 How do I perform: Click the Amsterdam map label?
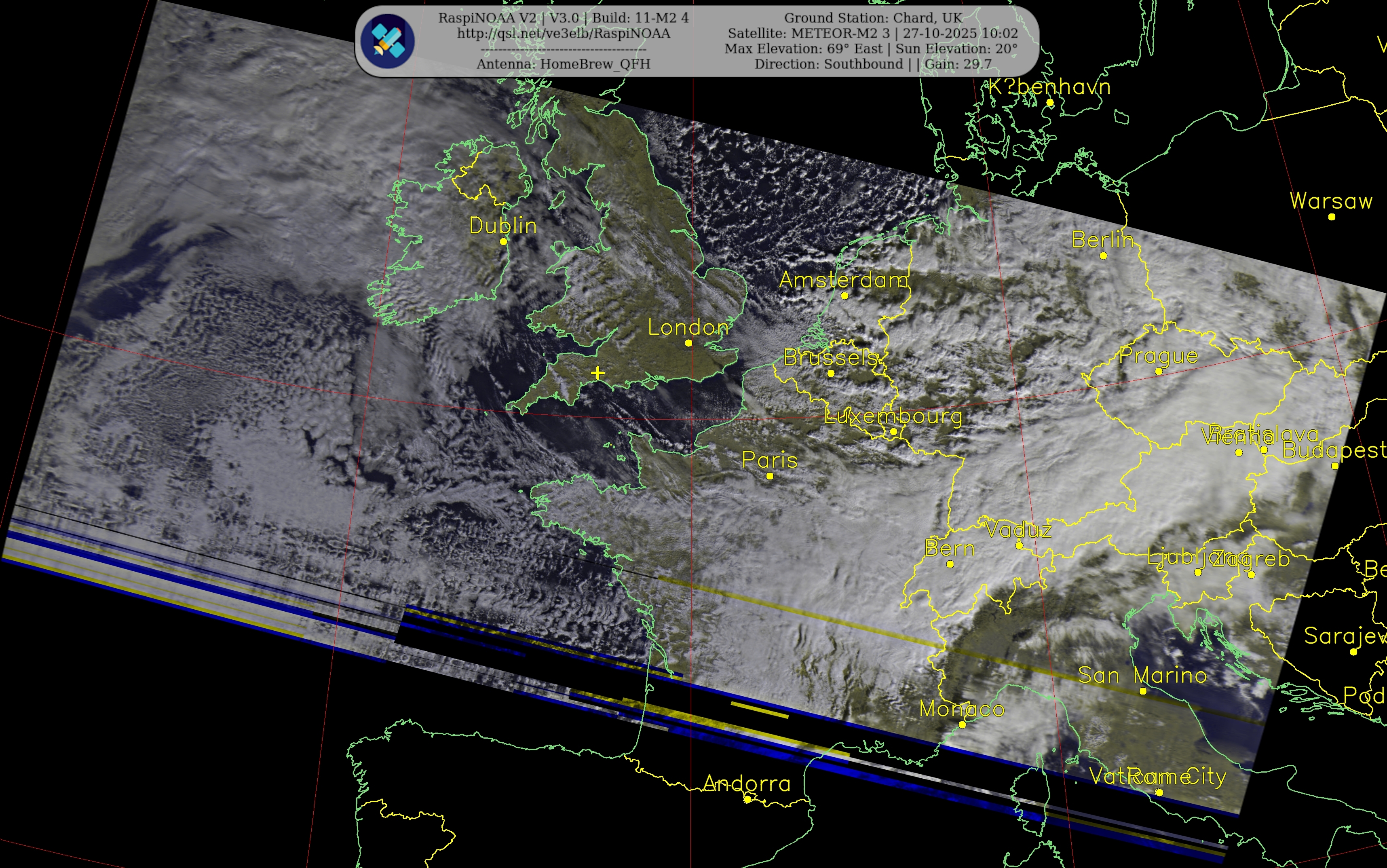[844, 280]
